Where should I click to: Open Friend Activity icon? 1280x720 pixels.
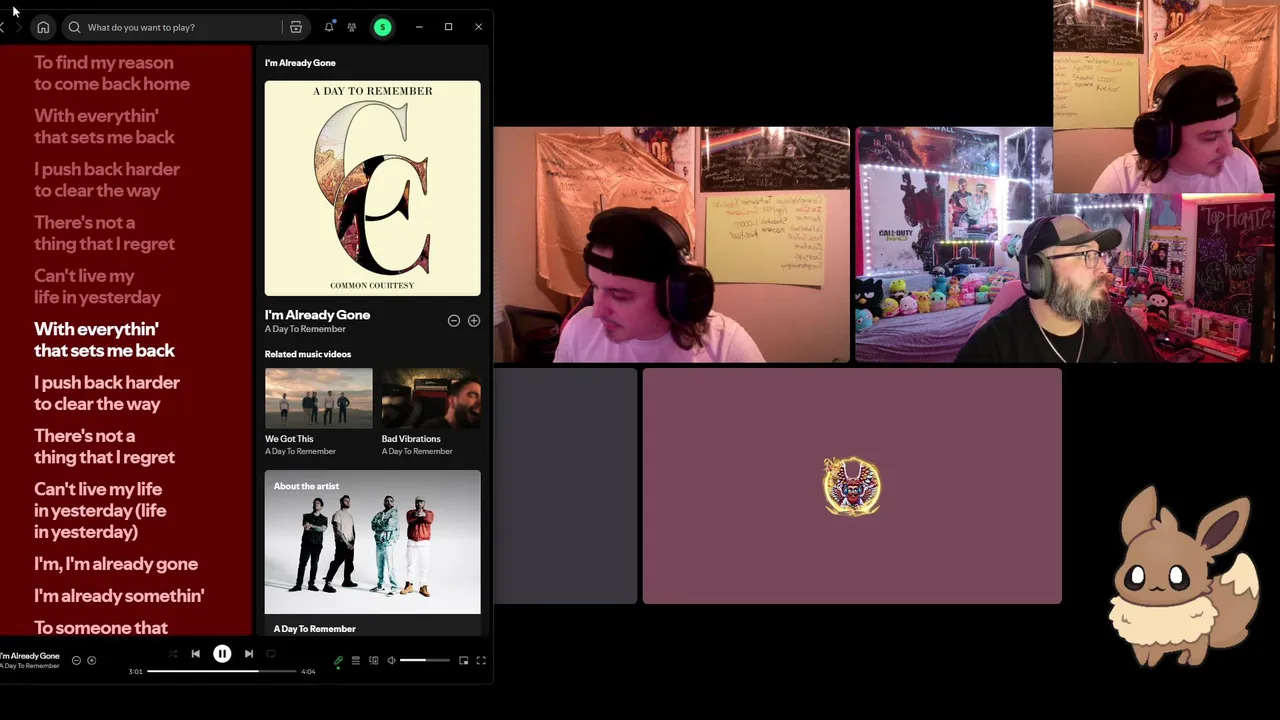(x=352, y=27)
